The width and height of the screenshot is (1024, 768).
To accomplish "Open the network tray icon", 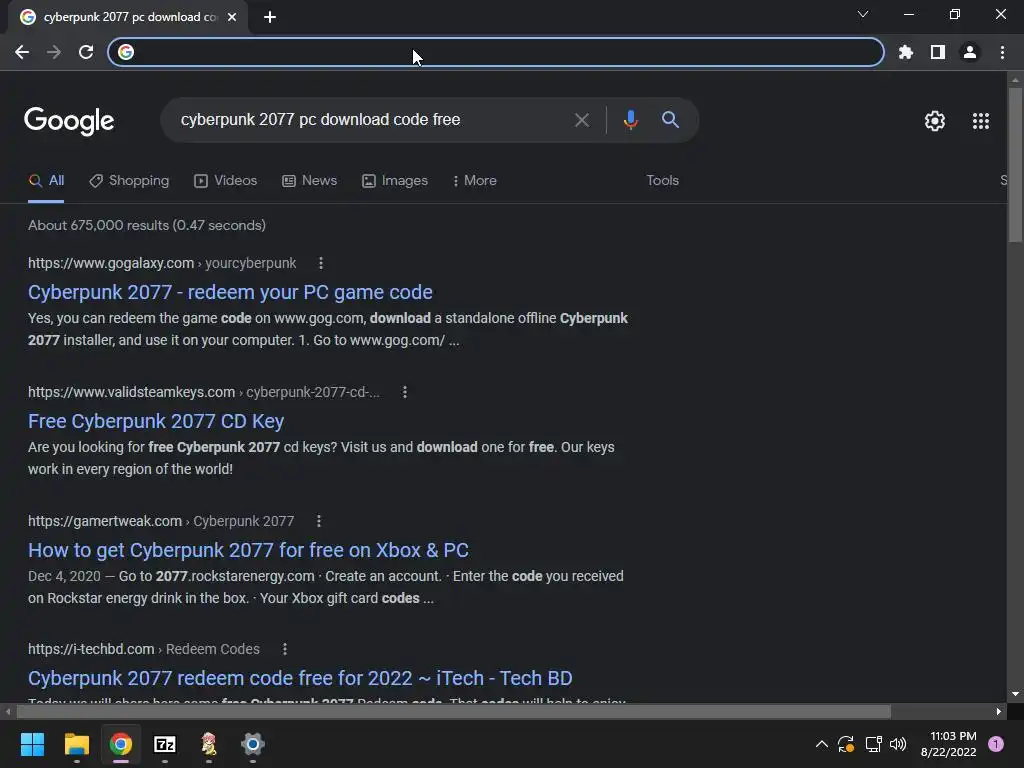I will coord(872,744).
